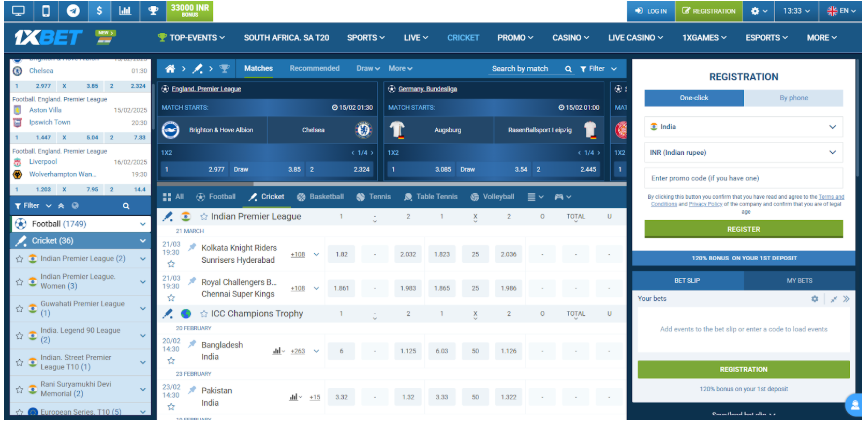Select odds 1.82 for Kolkata Knight Riders
This screenshot has height=422, width=867.
click(x=342, y=254)
